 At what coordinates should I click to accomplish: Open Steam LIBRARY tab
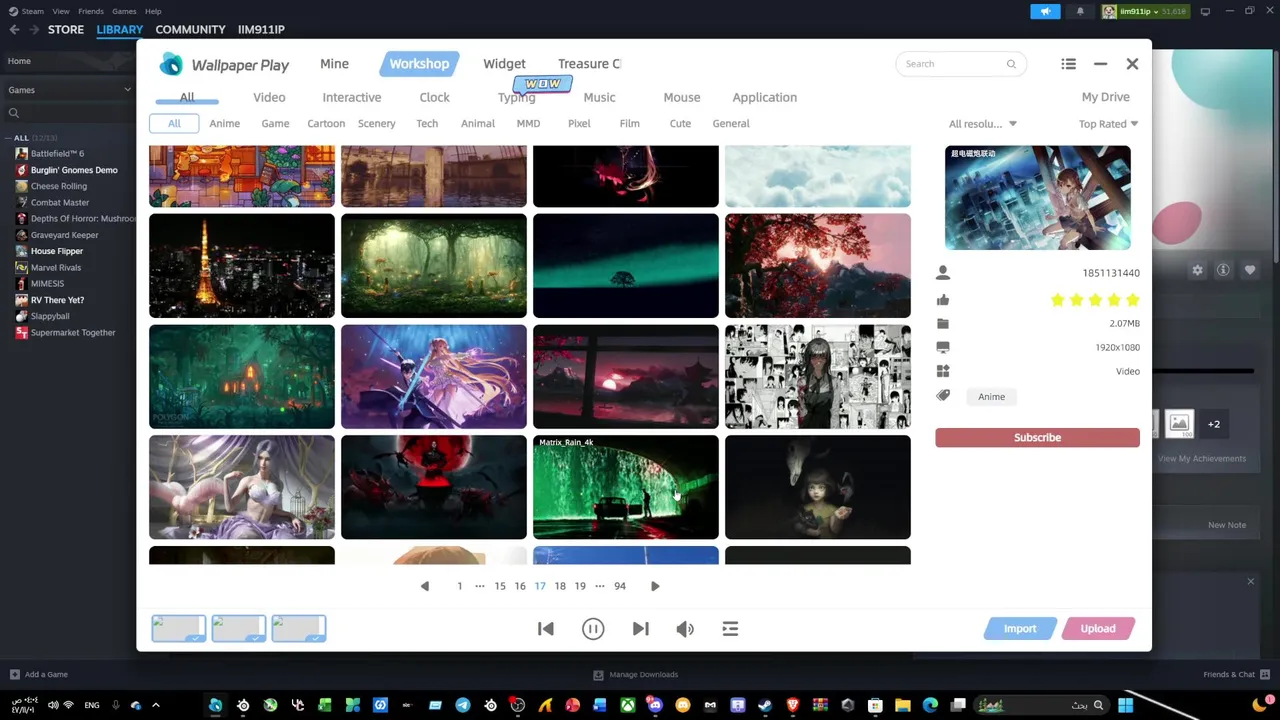click(x=119, y=29)
